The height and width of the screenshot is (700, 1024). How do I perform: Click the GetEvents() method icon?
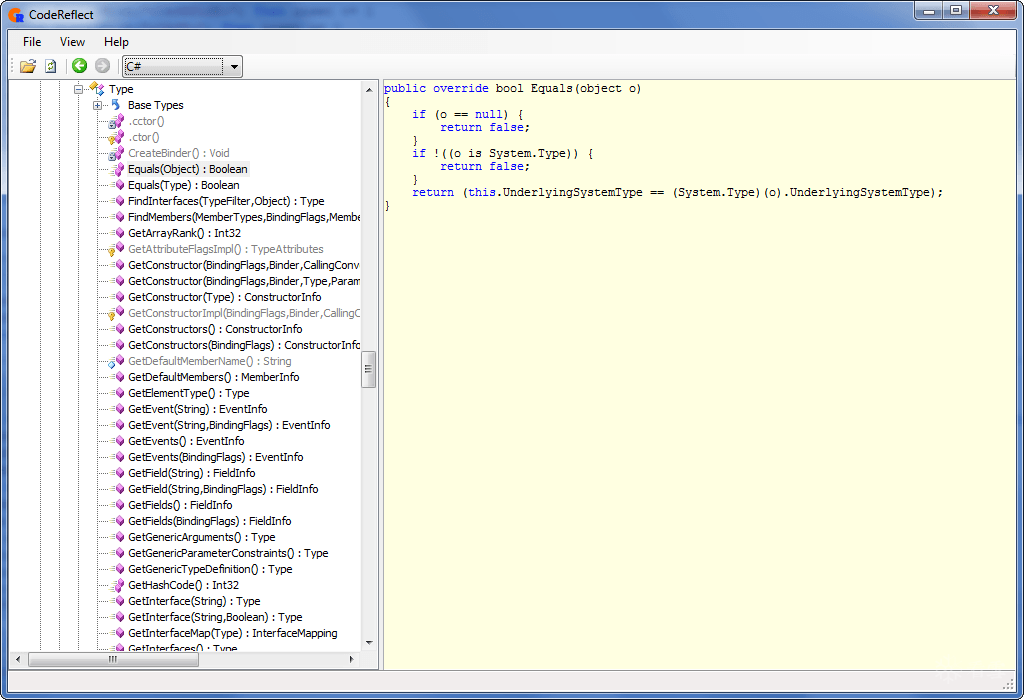click(118, 441)
